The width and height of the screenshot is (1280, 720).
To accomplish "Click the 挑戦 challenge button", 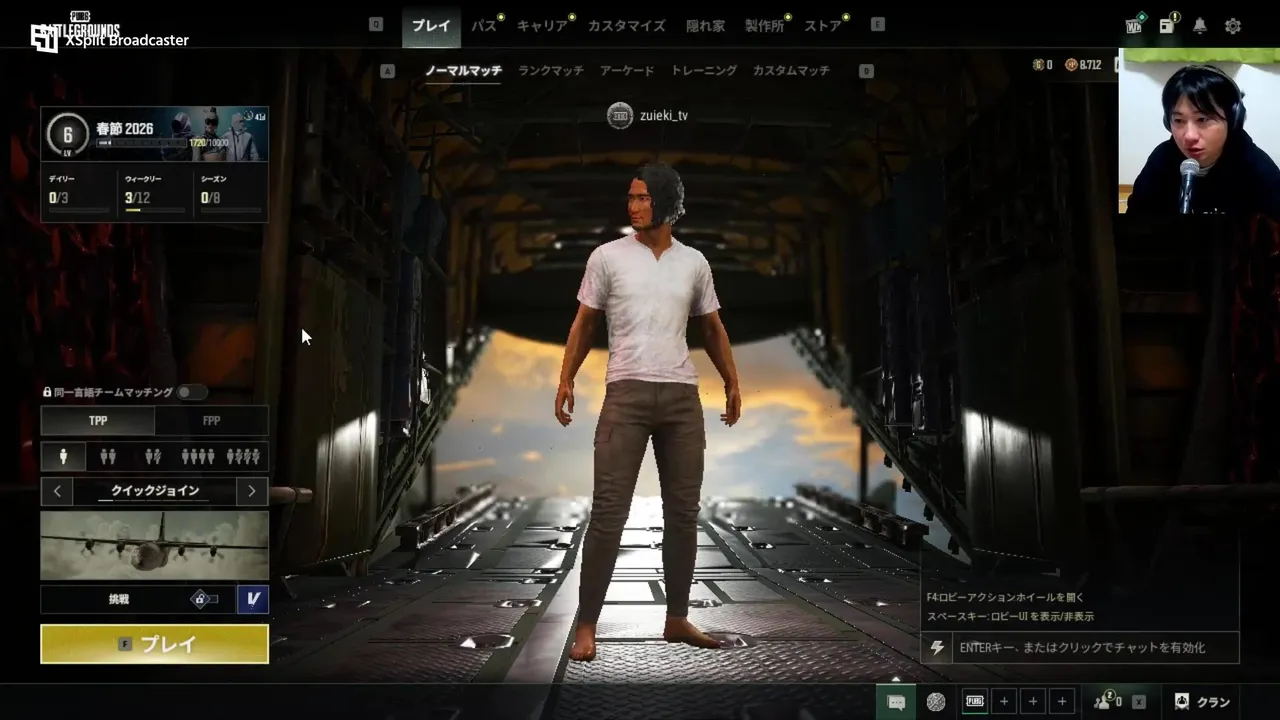I will pyautogui.click(x=118, y=599).
